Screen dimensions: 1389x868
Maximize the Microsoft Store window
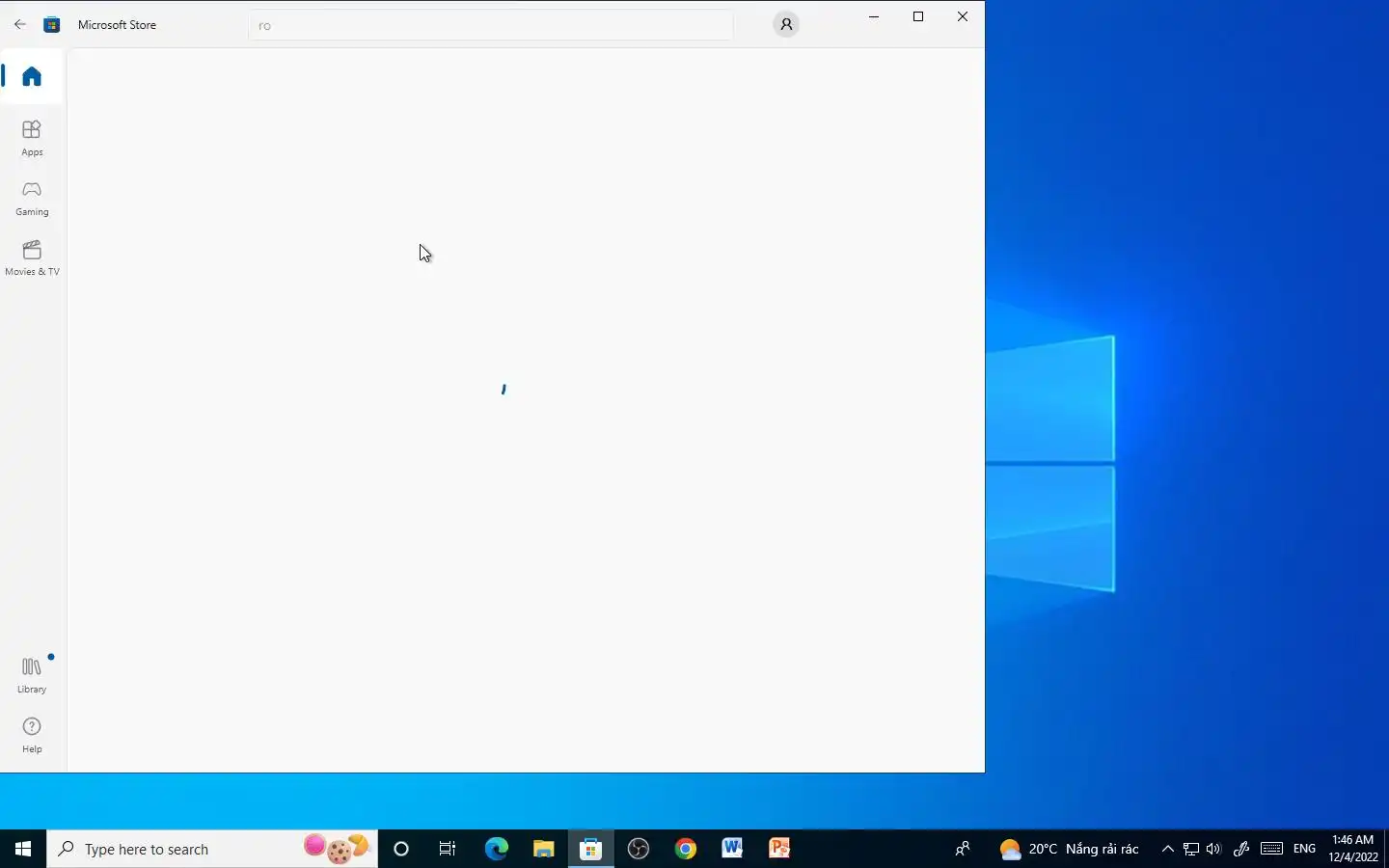[x=918, y=16]
